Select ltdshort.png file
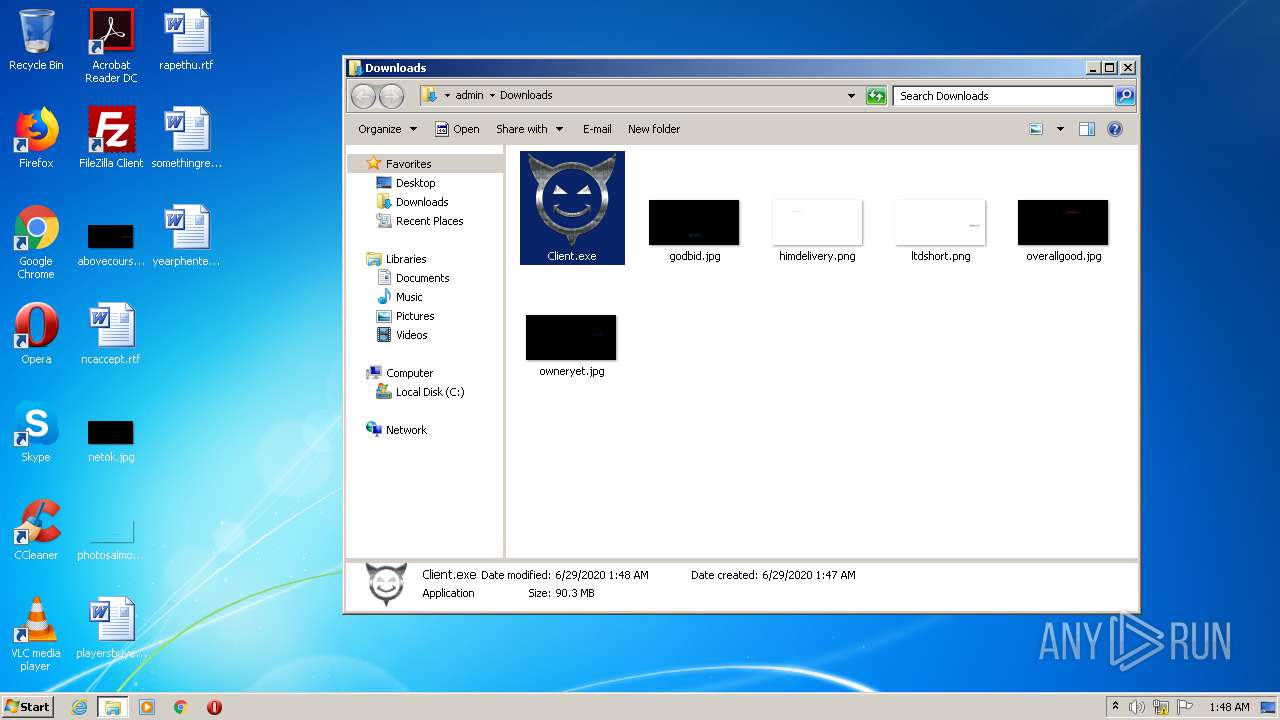 (x=940, y=230)
